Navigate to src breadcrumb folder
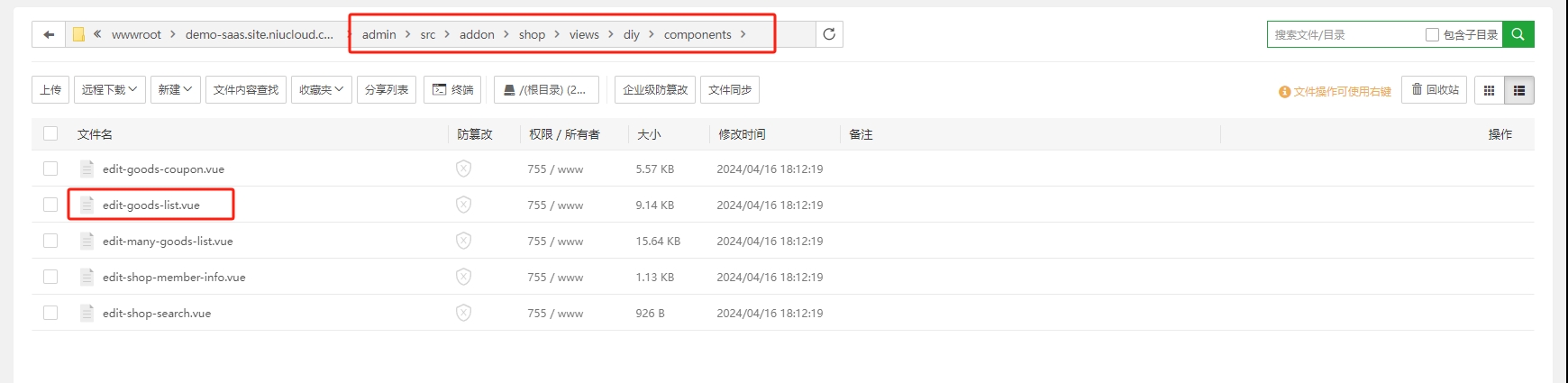1568x383 pixels. pos(428,34)
